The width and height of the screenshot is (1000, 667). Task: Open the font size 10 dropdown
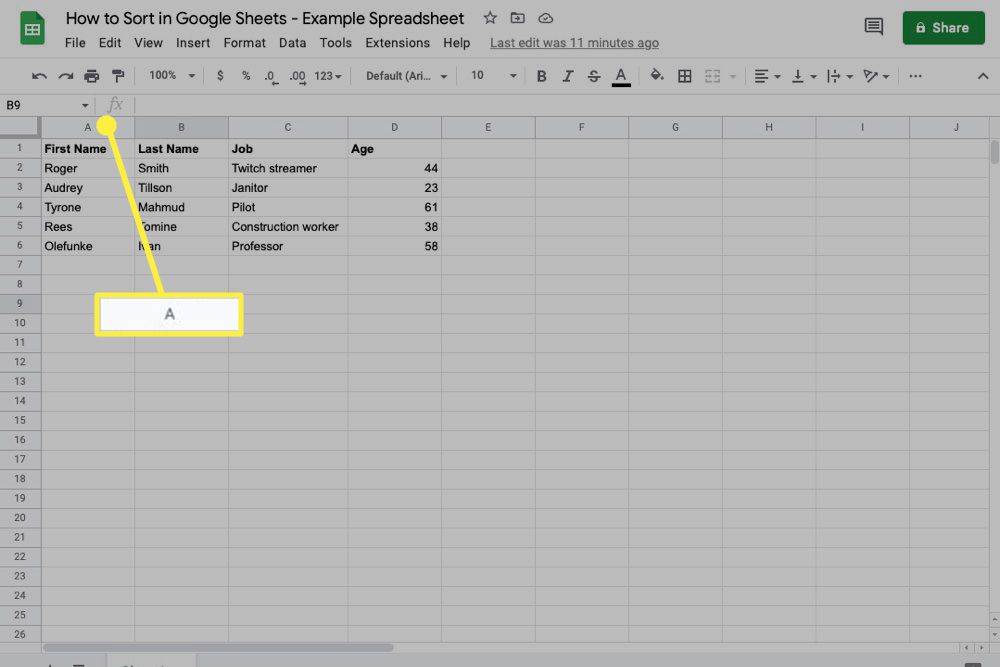(x=493, y=75)
